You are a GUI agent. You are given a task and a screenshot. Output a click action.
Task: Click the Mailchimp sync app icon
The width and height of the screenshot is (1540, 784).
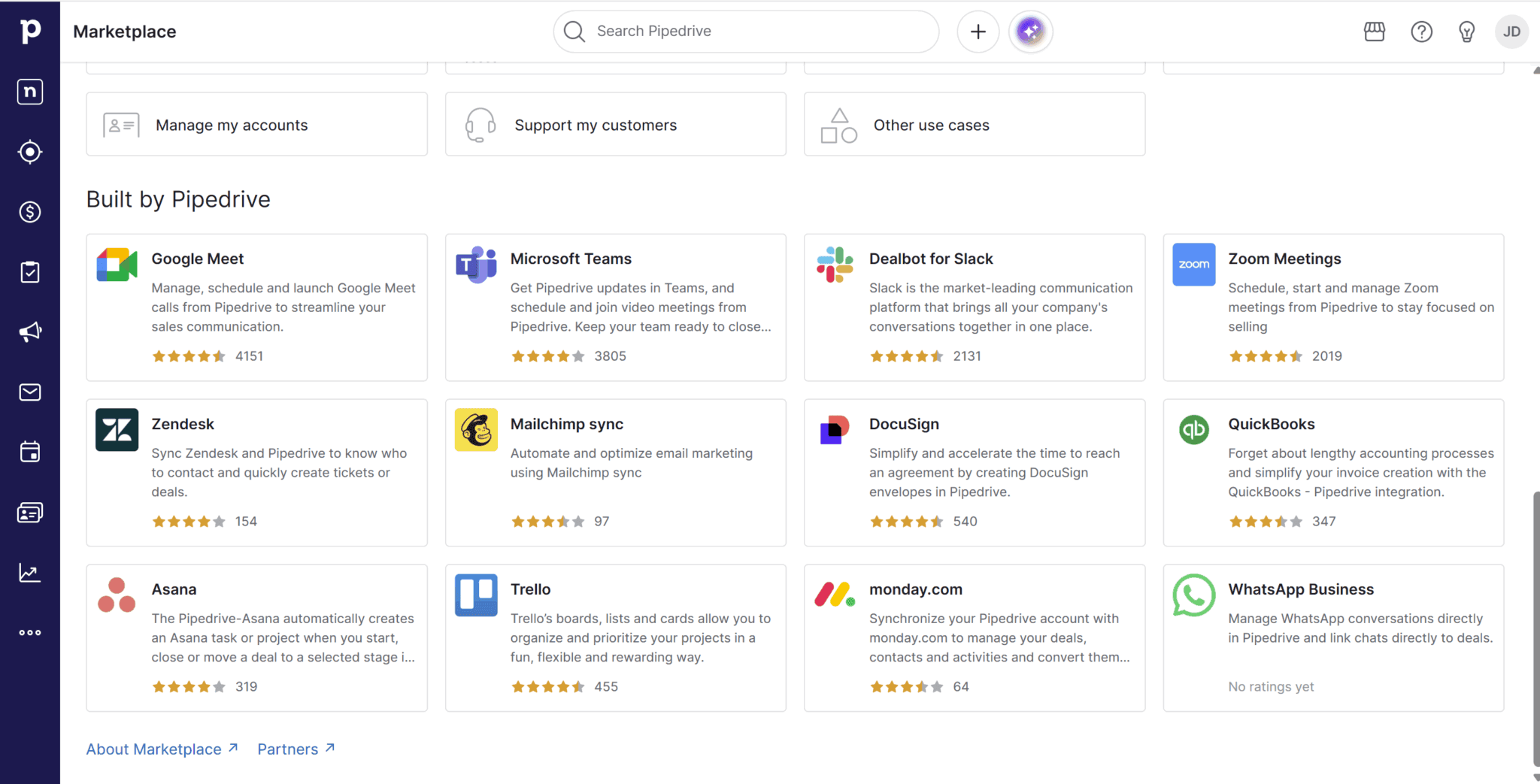pyautogui.click(x=476, y=430)
